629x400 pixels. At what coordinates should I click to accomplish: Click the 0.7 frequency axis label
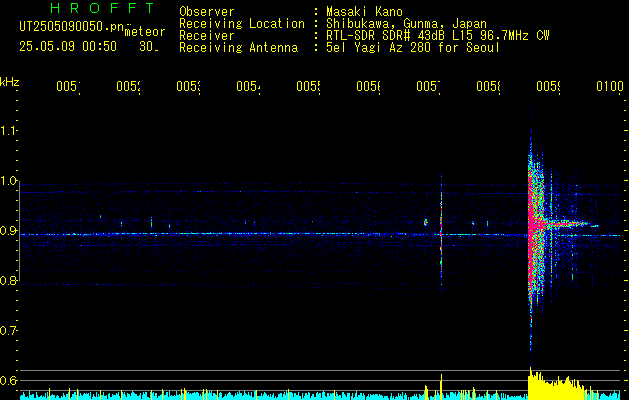pos(8,331)
